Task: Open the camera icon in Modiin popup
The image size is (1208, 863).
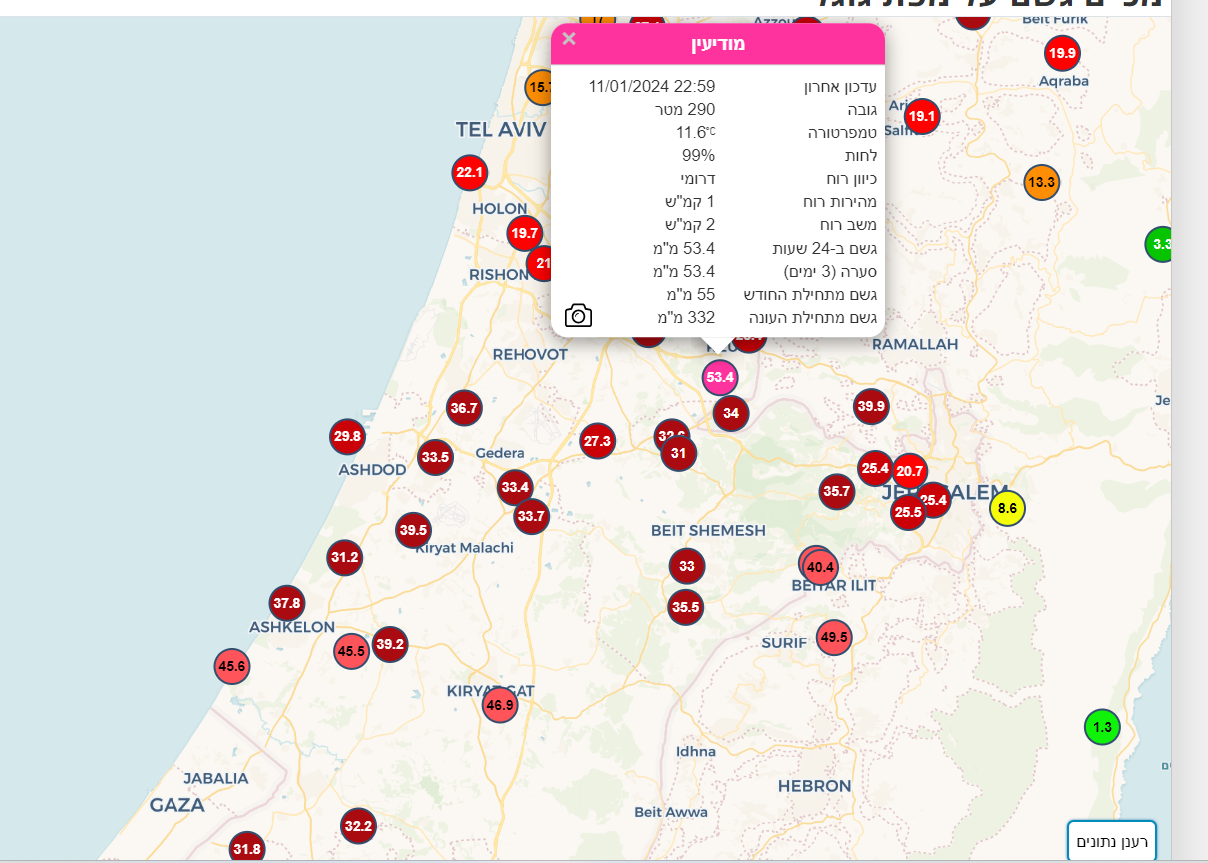Action: point(578,316)
